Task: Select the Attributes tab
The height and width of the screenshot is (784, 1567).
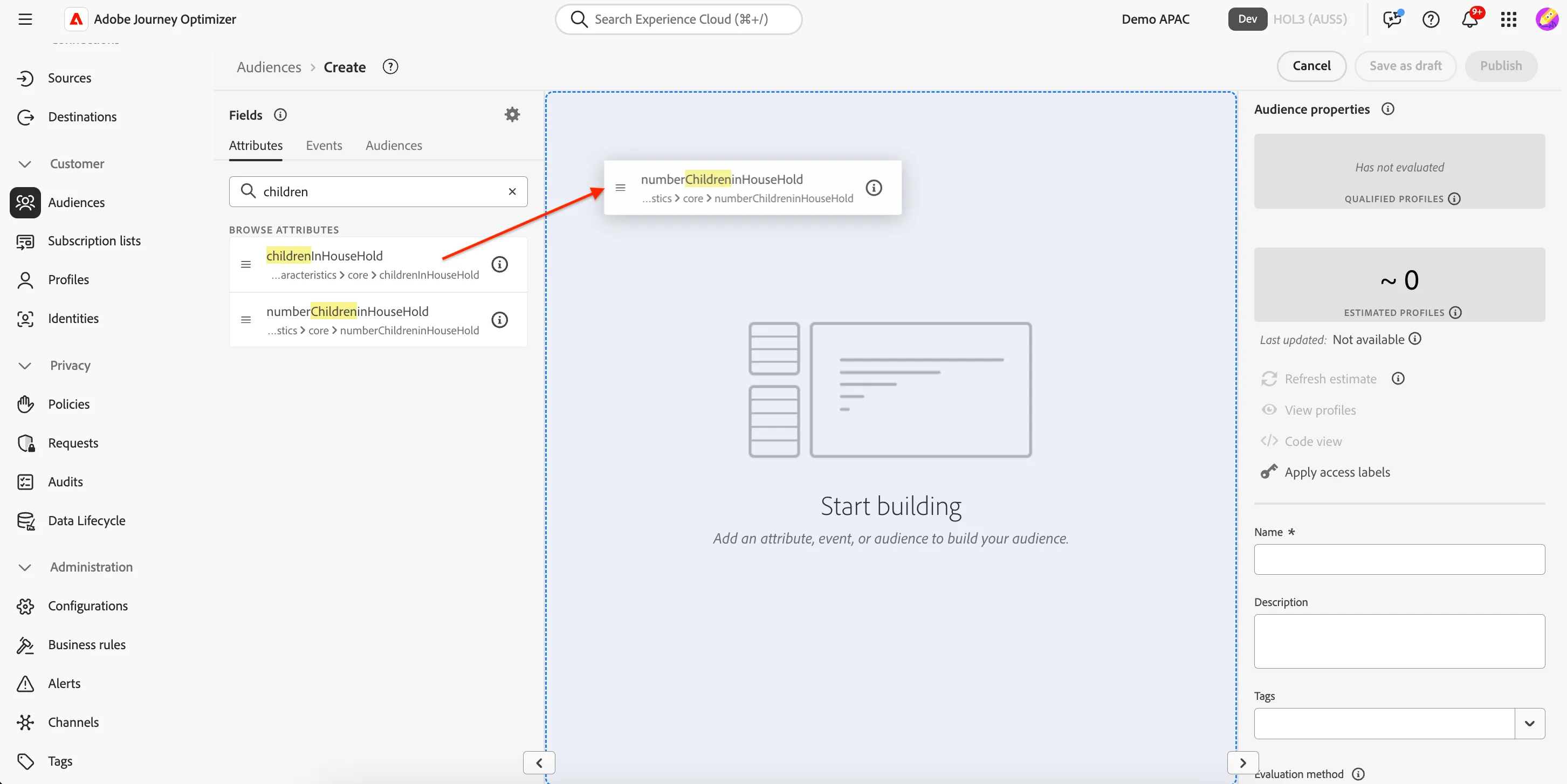Action: (256, 146)
